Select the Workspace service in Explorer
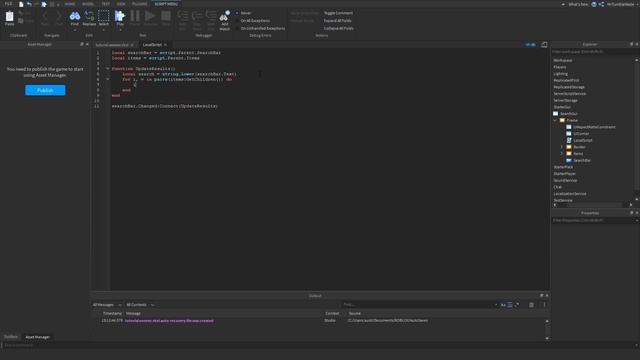Screen dimensions: 640x360 563,60
